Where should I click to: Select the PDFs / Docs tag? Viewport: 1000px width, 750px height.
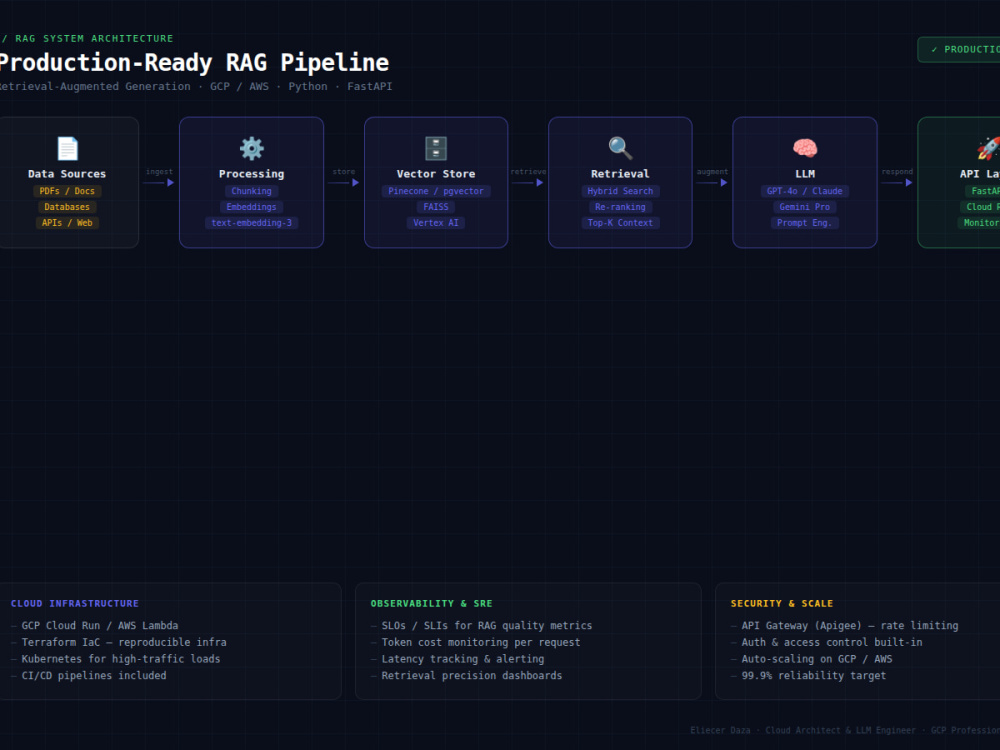point(67,191)
